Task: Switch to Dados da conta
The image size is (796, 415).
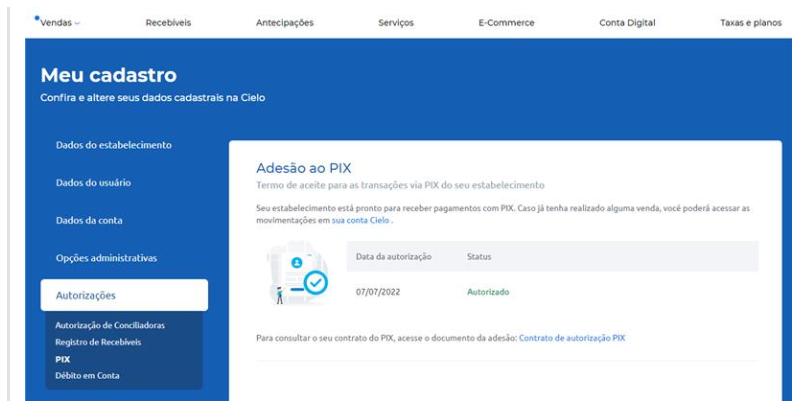Action: click(89, 220)
